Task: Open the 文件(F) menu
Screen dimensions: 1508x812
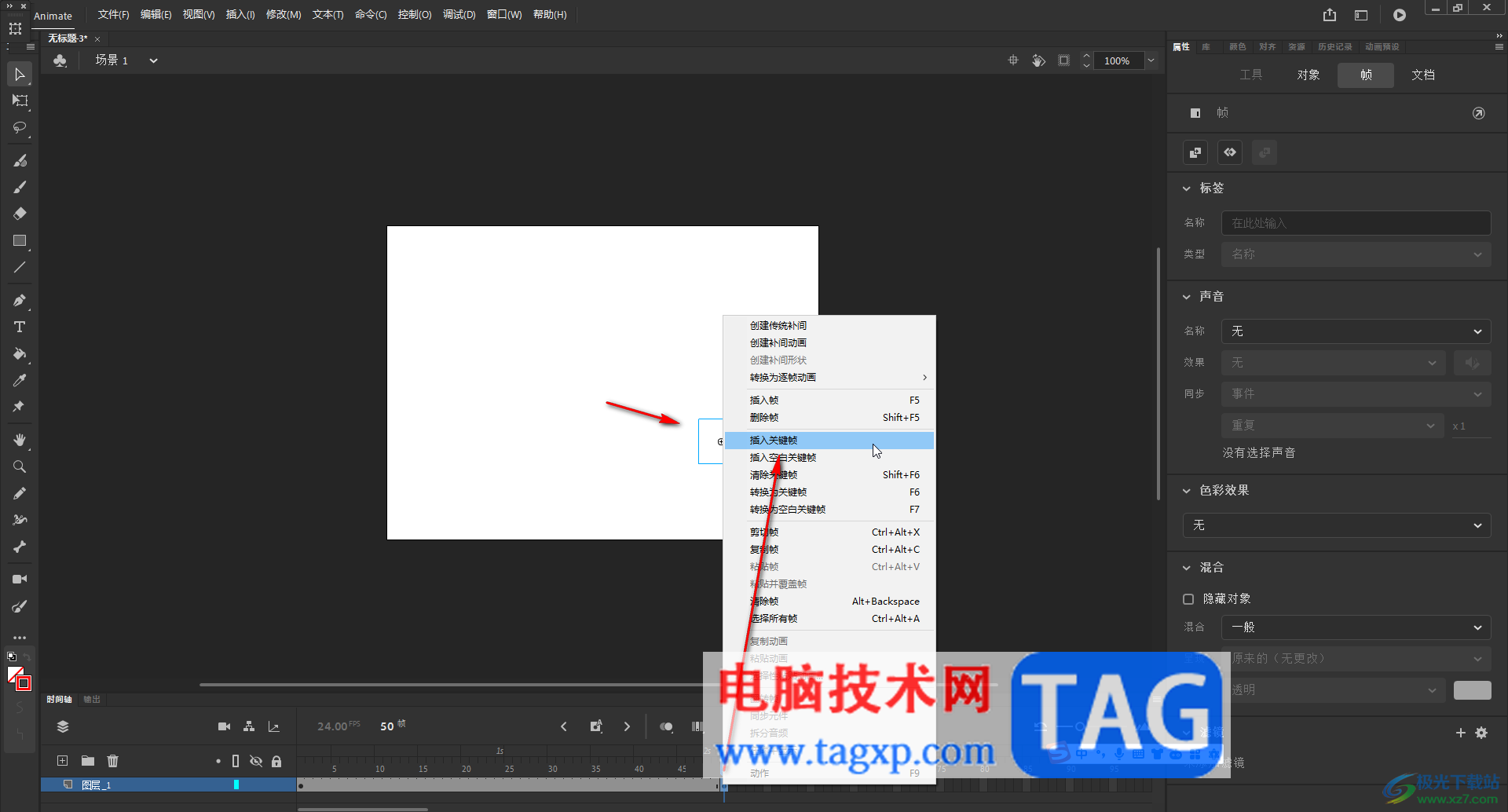Action: 113,15
